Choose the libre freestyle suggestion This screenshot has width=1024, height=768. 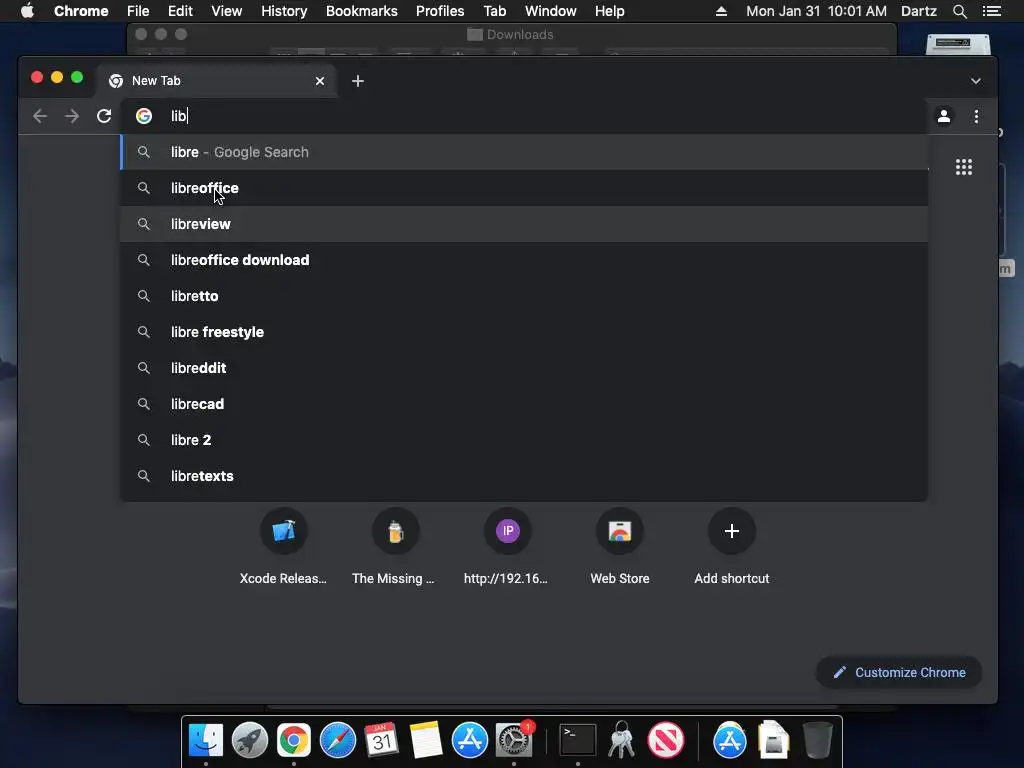click(524, 332)
